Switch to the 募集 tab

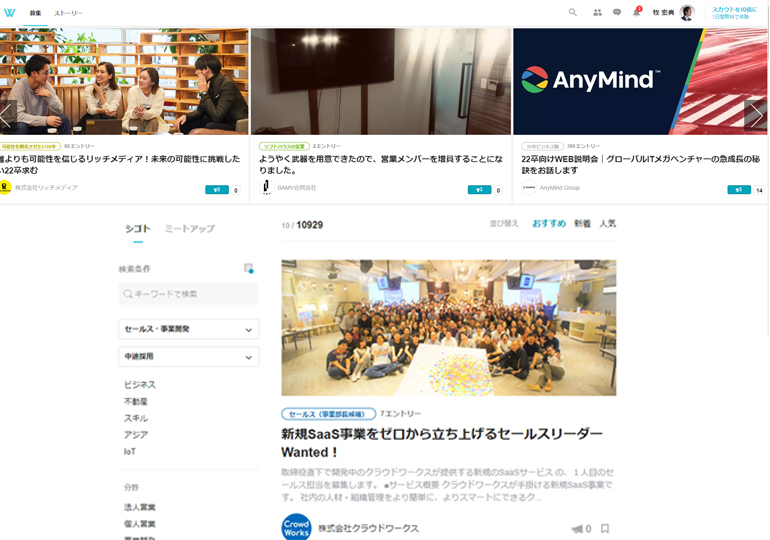click(35, 13)
